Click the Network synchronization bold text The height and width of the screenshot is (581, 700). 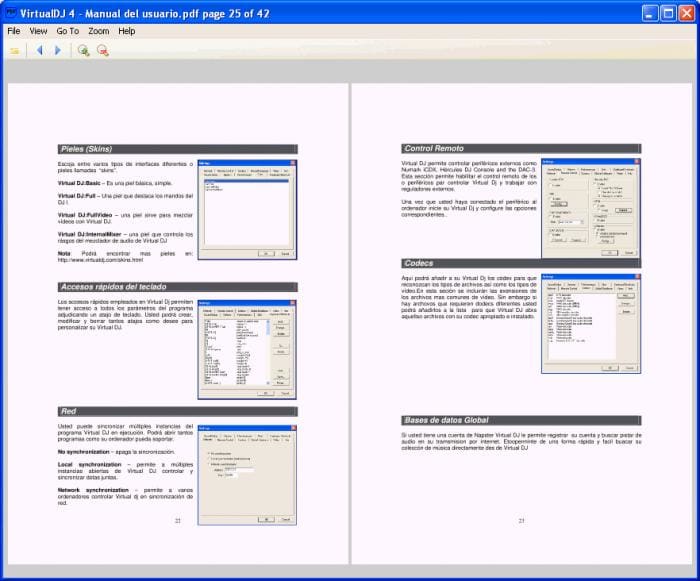[x=93, y=490]
